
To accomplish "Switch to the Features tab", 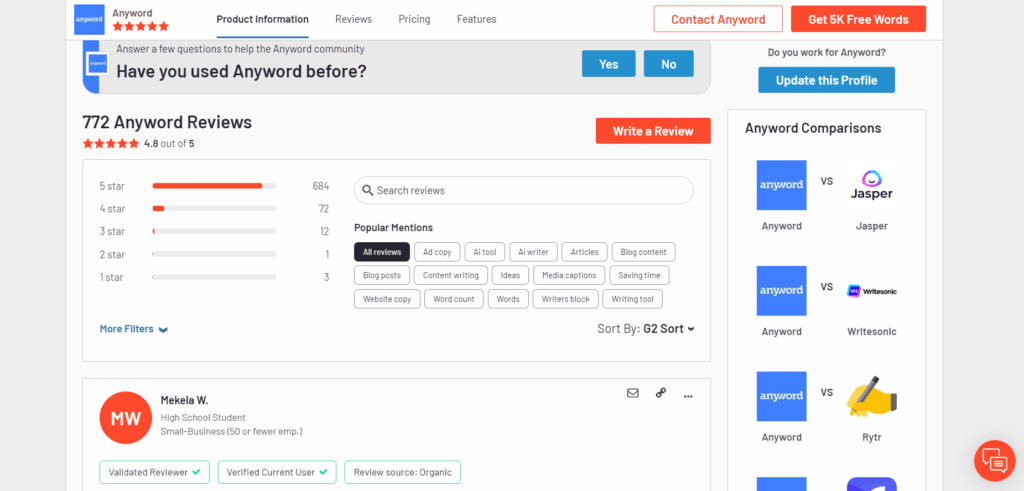I will (476, 20).
